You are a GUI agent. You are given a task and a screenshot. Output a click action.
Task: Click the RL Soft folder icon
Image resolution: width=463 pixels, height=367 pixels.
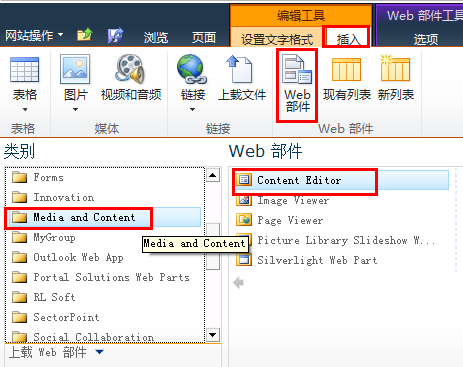tap(19, 297)
